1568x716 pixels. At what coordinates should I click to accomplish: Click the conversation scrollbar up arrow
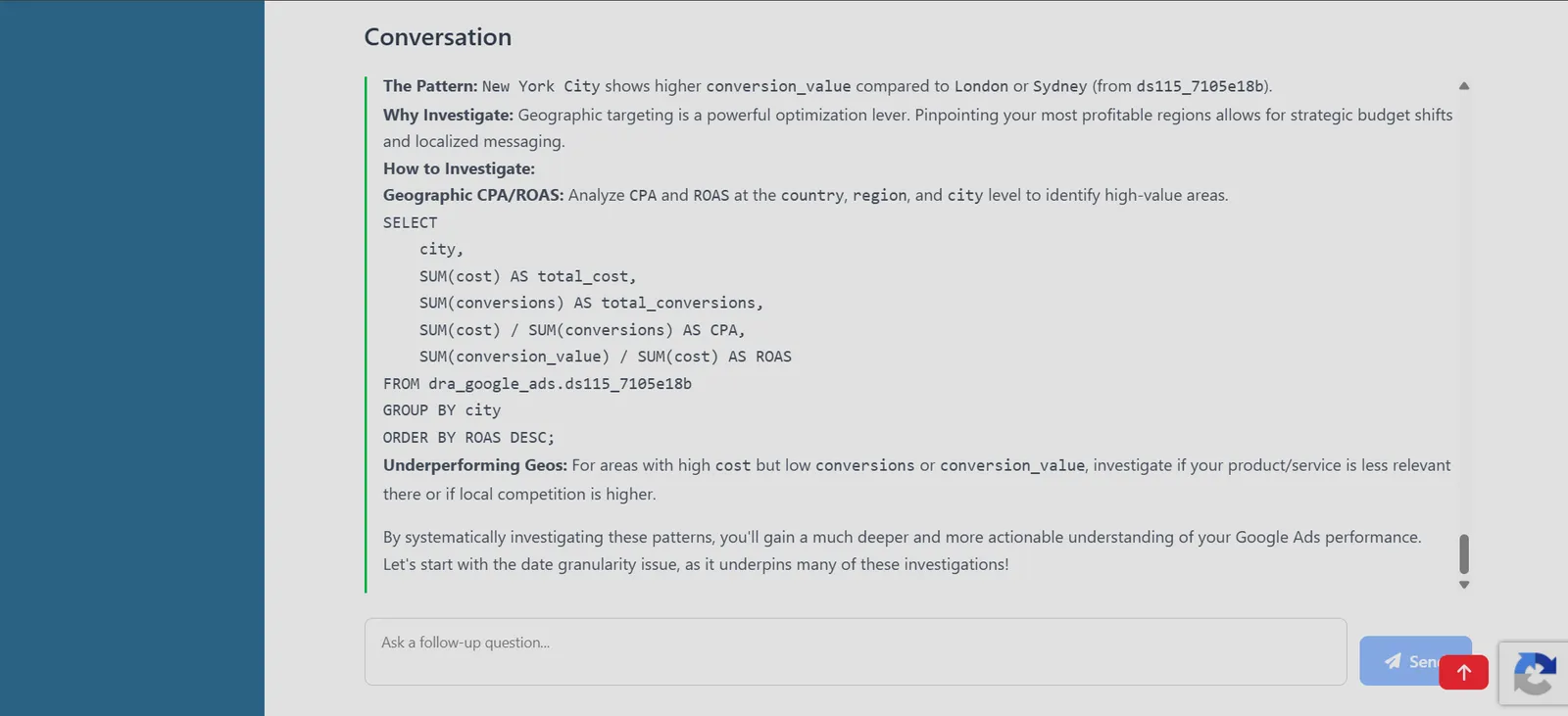(1464, 86)
